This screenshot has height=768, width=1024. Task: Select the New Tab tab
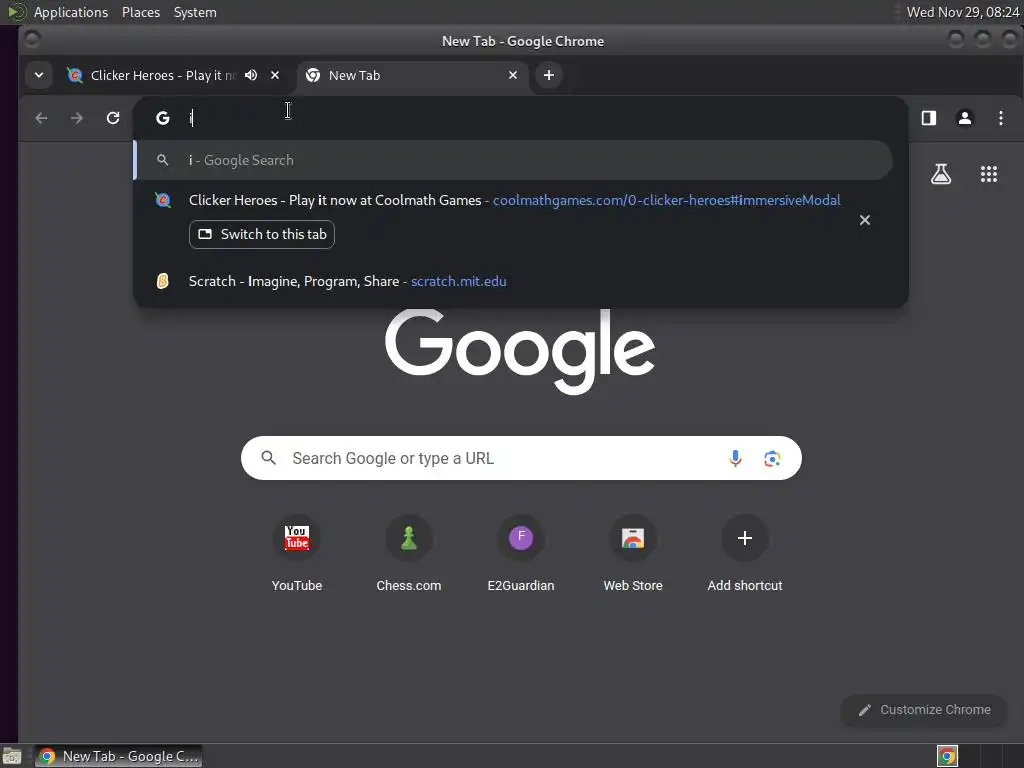[411, 75]
